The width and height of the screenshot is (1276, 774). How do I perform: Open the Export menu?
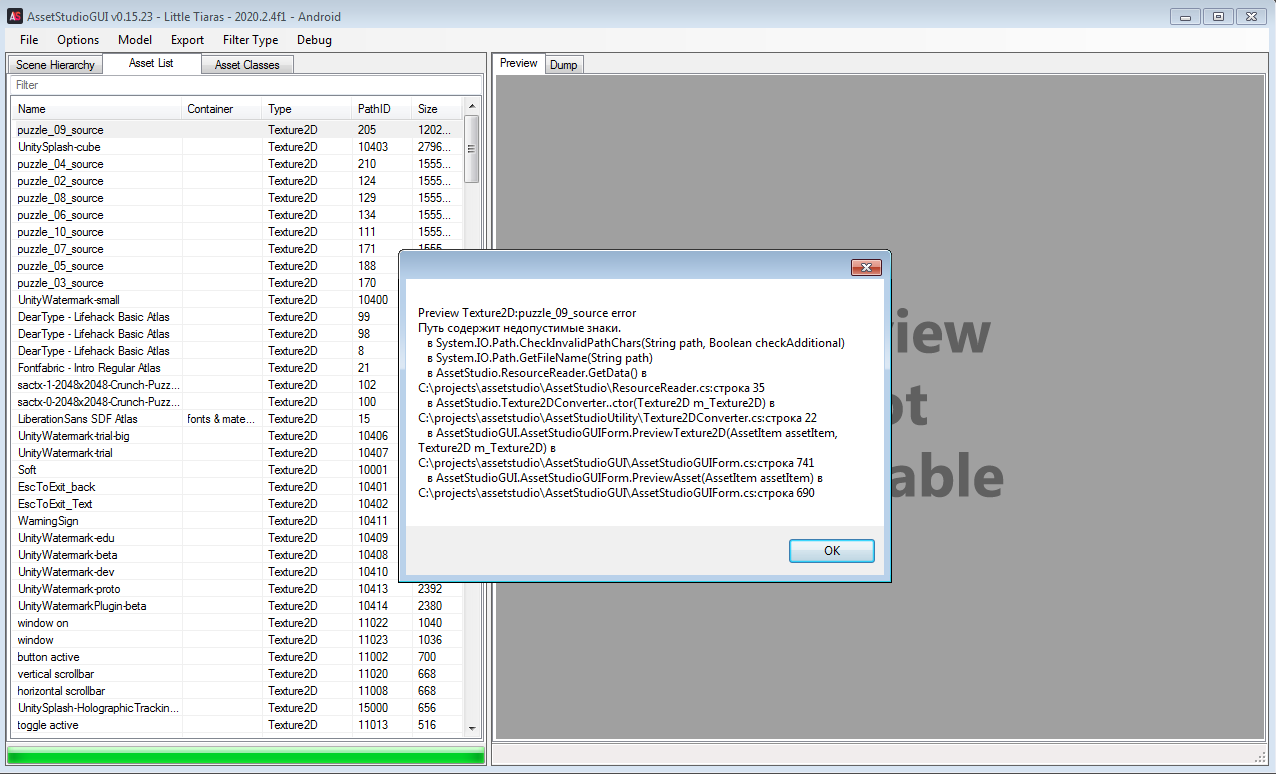[186, 40]
